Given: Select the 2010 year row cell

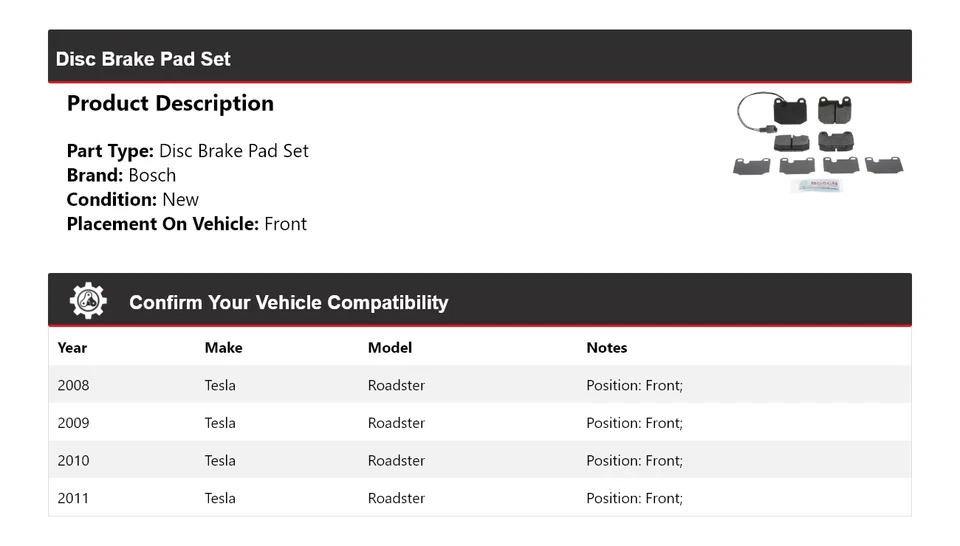Looking at the screenshot, I should click(73, 461).
